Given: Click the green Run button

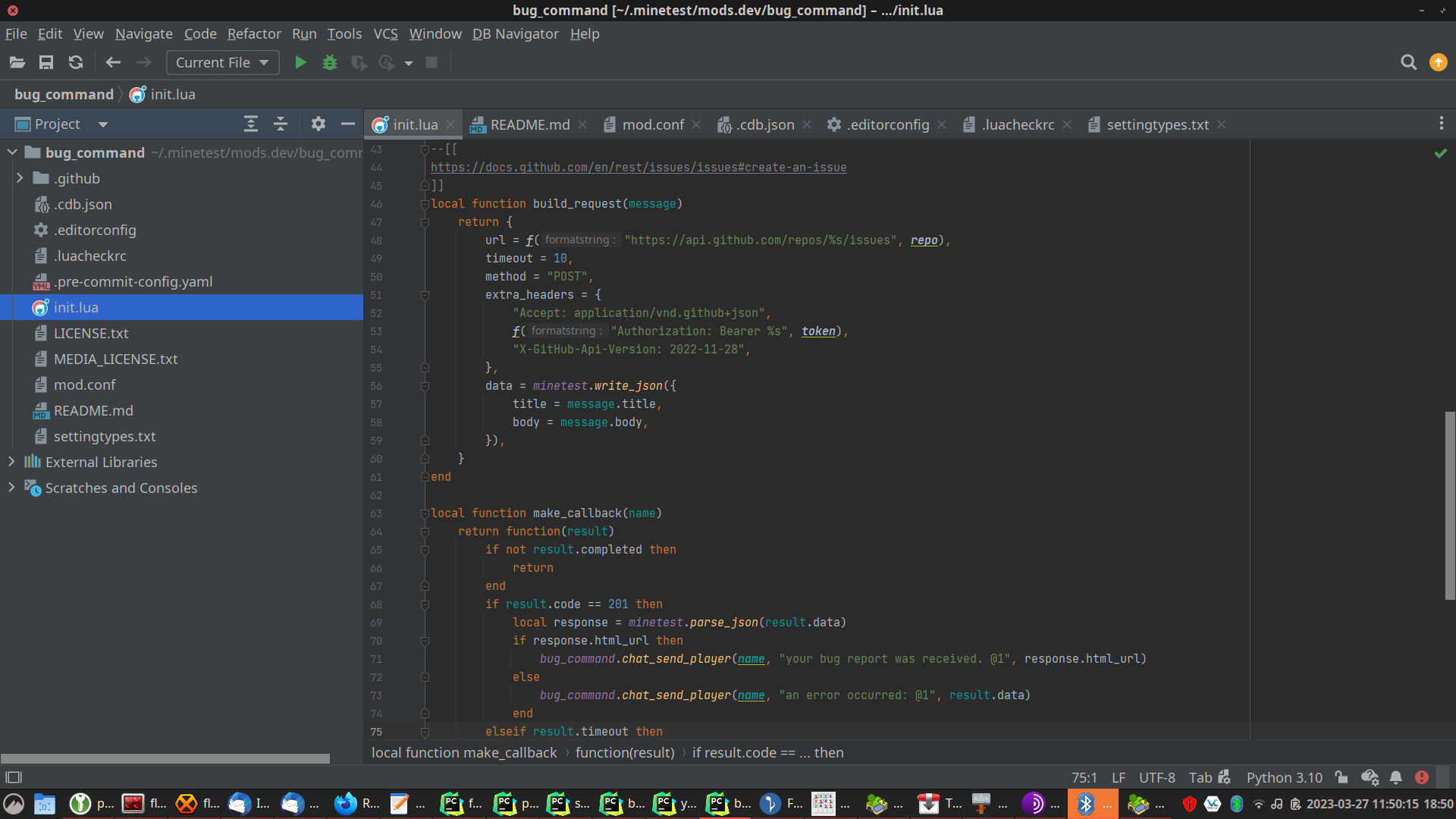Looking at the screenshot, I should point(300,63).
